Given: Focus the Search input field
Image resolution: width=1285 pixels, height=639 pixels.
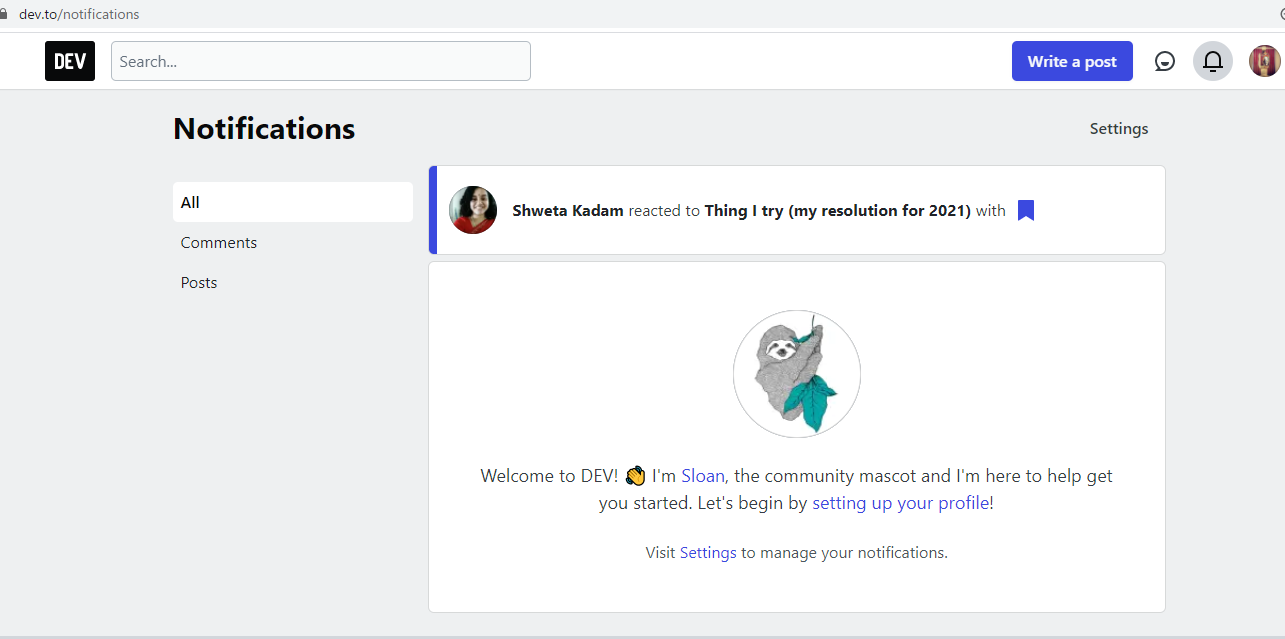Looking at the screenshot, I should pyautogui.click(x=320, y=61).
